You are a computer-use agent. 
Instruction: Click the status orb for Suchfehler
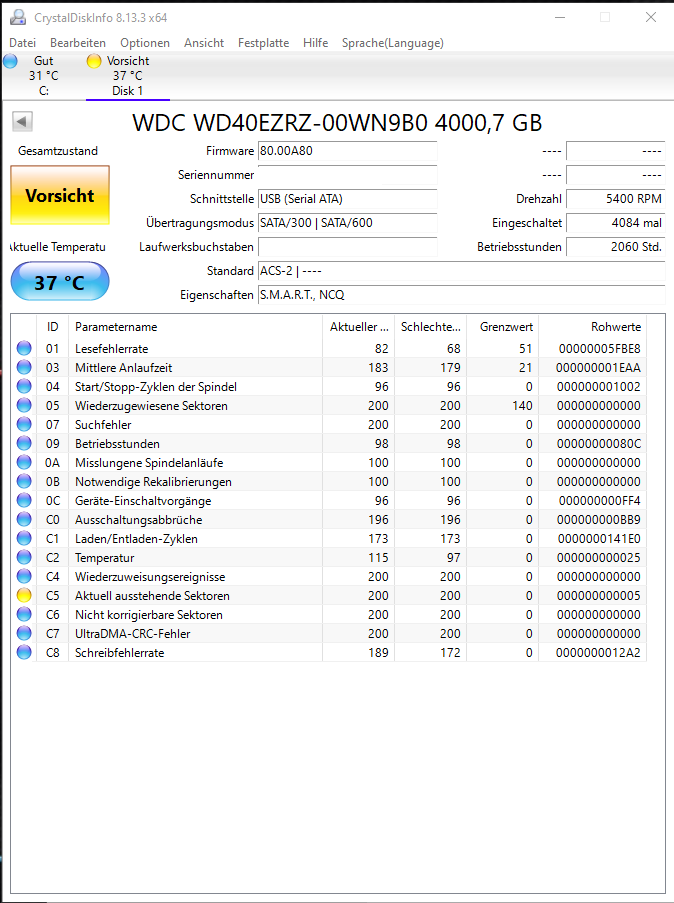[x=24, y=424]
